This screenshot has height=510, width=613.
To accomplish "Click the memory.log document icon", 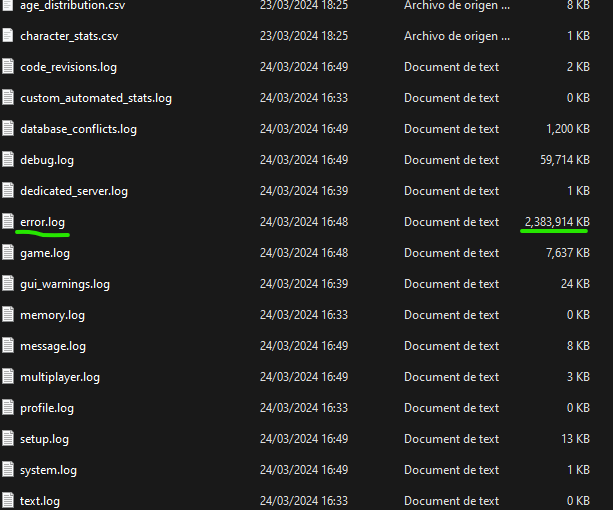I will pos(7,314).
